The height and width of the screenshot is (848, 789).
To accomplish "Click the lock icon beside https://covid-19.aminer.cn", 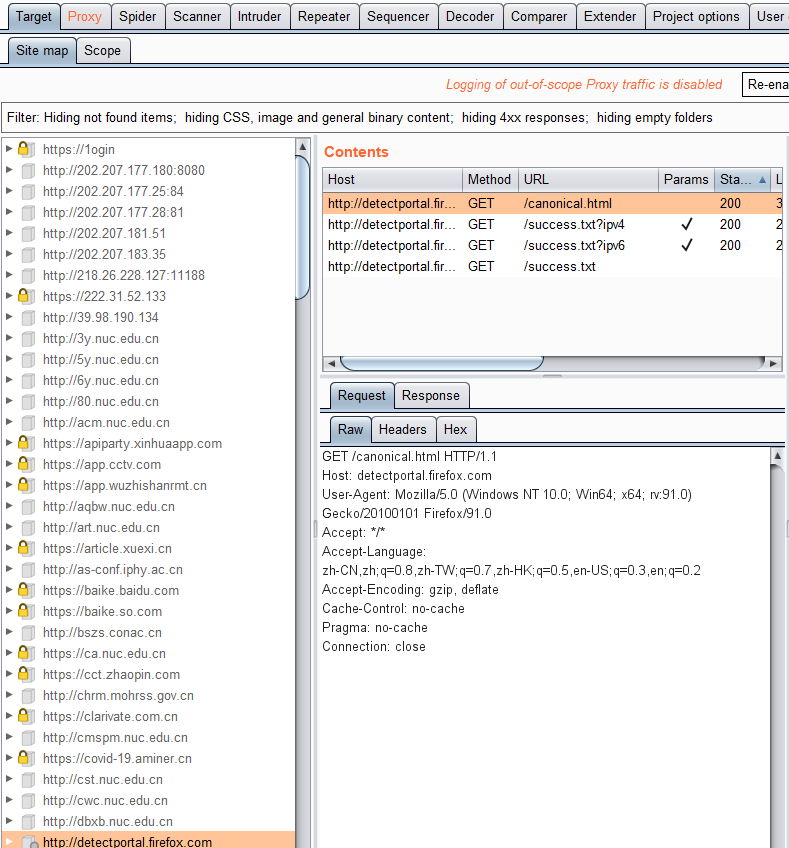I will pyautogui.click(x=24, y=758).
